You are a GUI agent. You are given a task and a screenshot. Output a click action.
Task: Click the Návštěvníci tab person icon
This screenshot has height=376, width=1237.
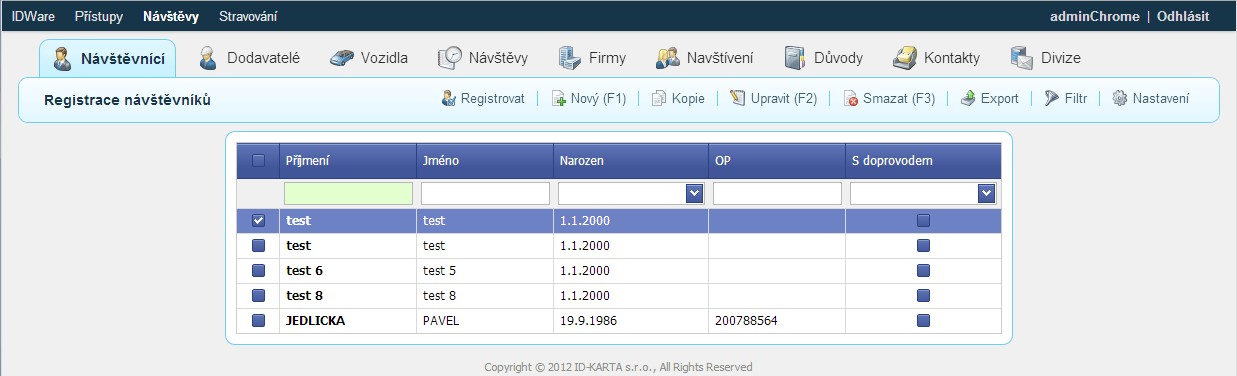(x=63, y=58)
